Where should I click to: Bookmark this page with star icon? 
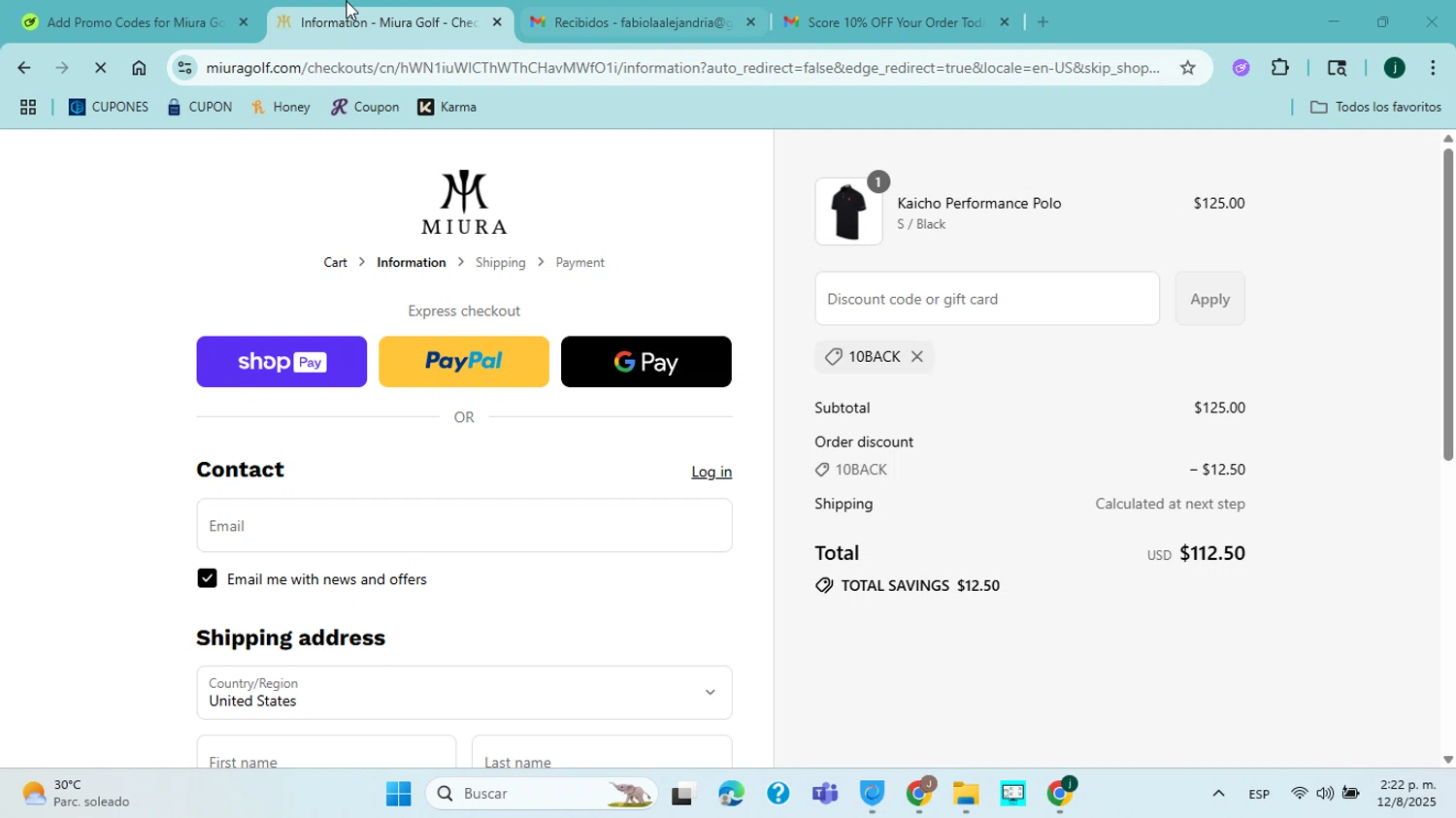click(x=1187, y=68)
